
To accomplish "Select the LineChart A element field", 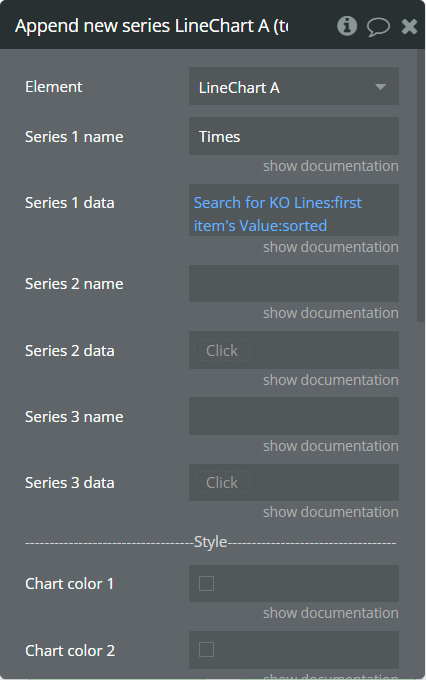I will [294, 86].
